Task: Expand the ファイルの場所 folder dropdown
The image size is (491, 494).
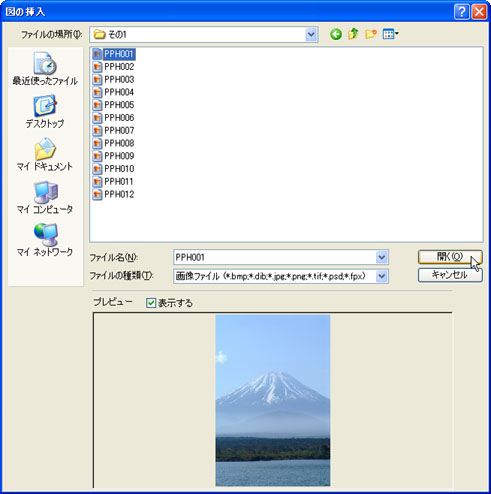Action: [x=311, y=34]
